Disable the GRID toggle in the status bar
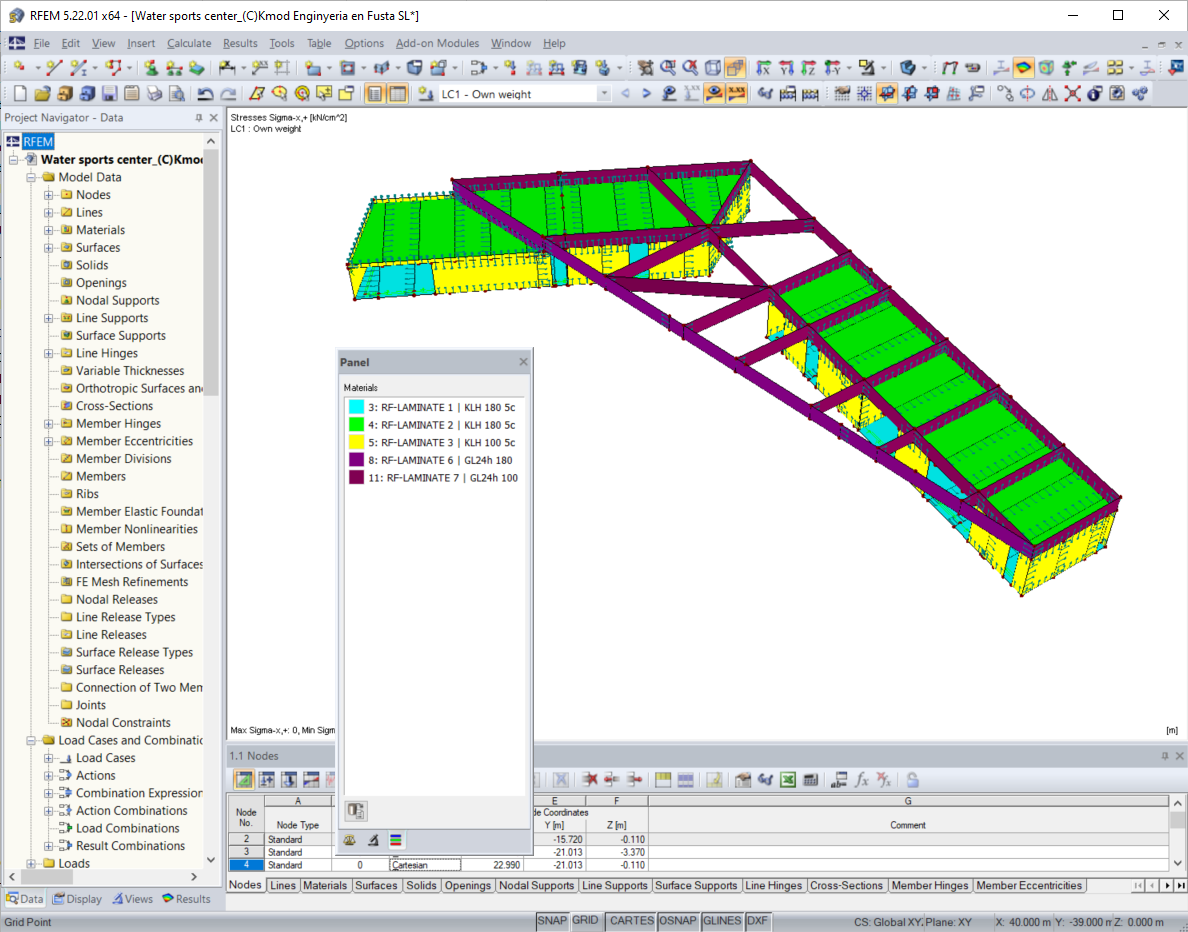Viewport: 1188px width, 932px height. [x=585, y=921]
